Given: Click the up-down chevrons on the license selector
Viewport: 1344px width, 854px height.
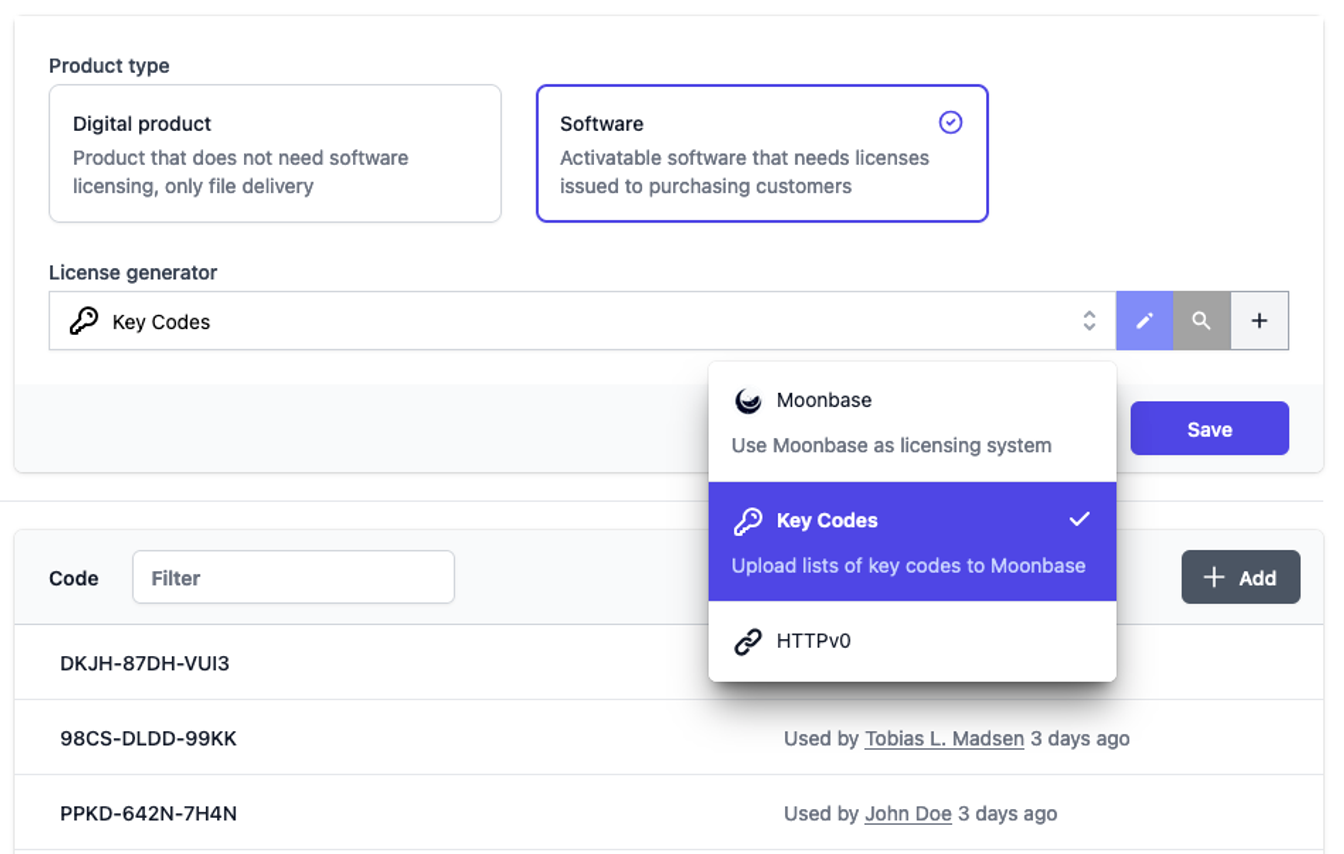Looking at the screenshot, I should coord(1089,321).
